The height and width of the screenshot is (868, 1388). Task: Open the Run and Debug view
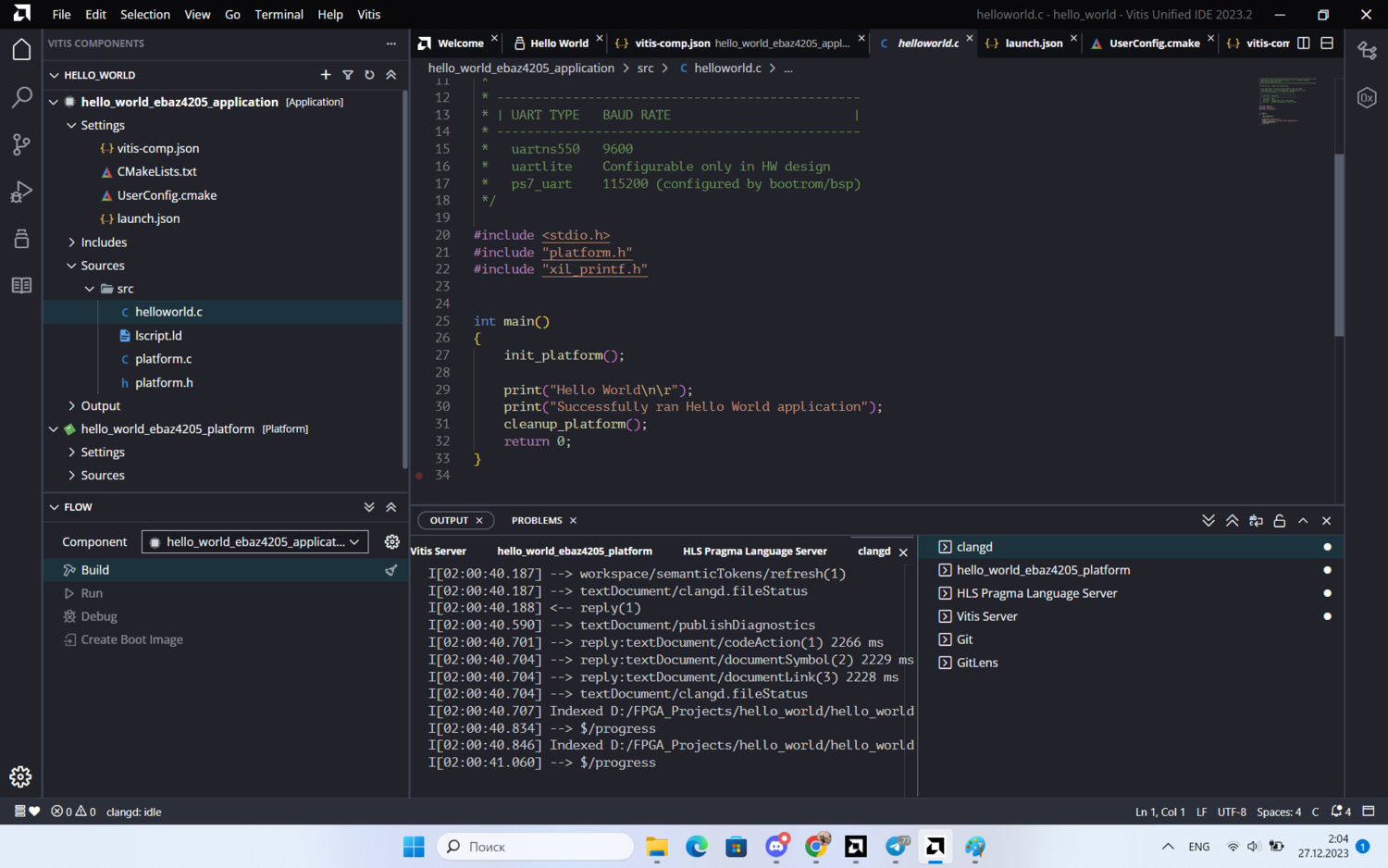point(21,192)
